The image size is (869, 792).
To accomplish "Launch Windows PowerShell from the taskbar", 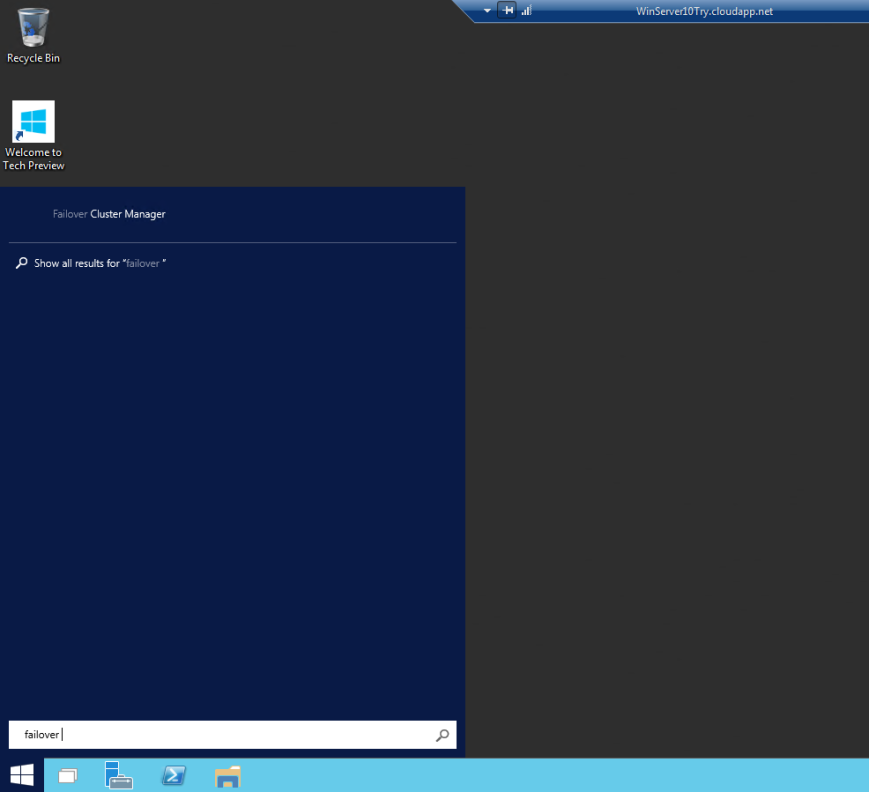I will coord(173,775).
